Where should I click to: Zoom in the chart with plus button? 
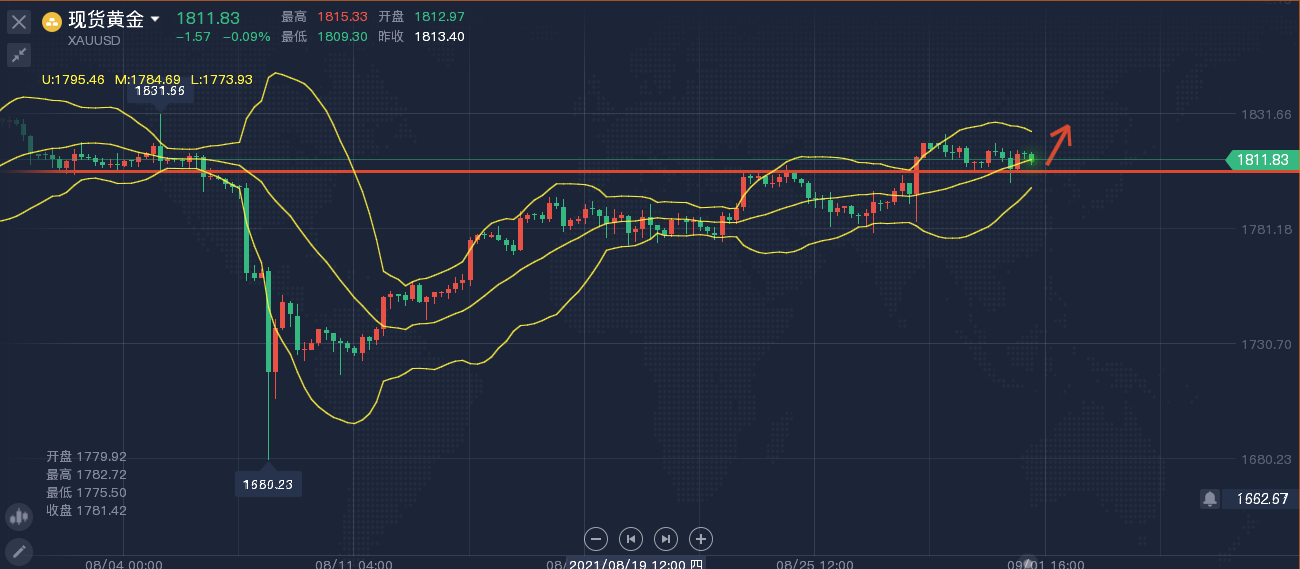701,539
